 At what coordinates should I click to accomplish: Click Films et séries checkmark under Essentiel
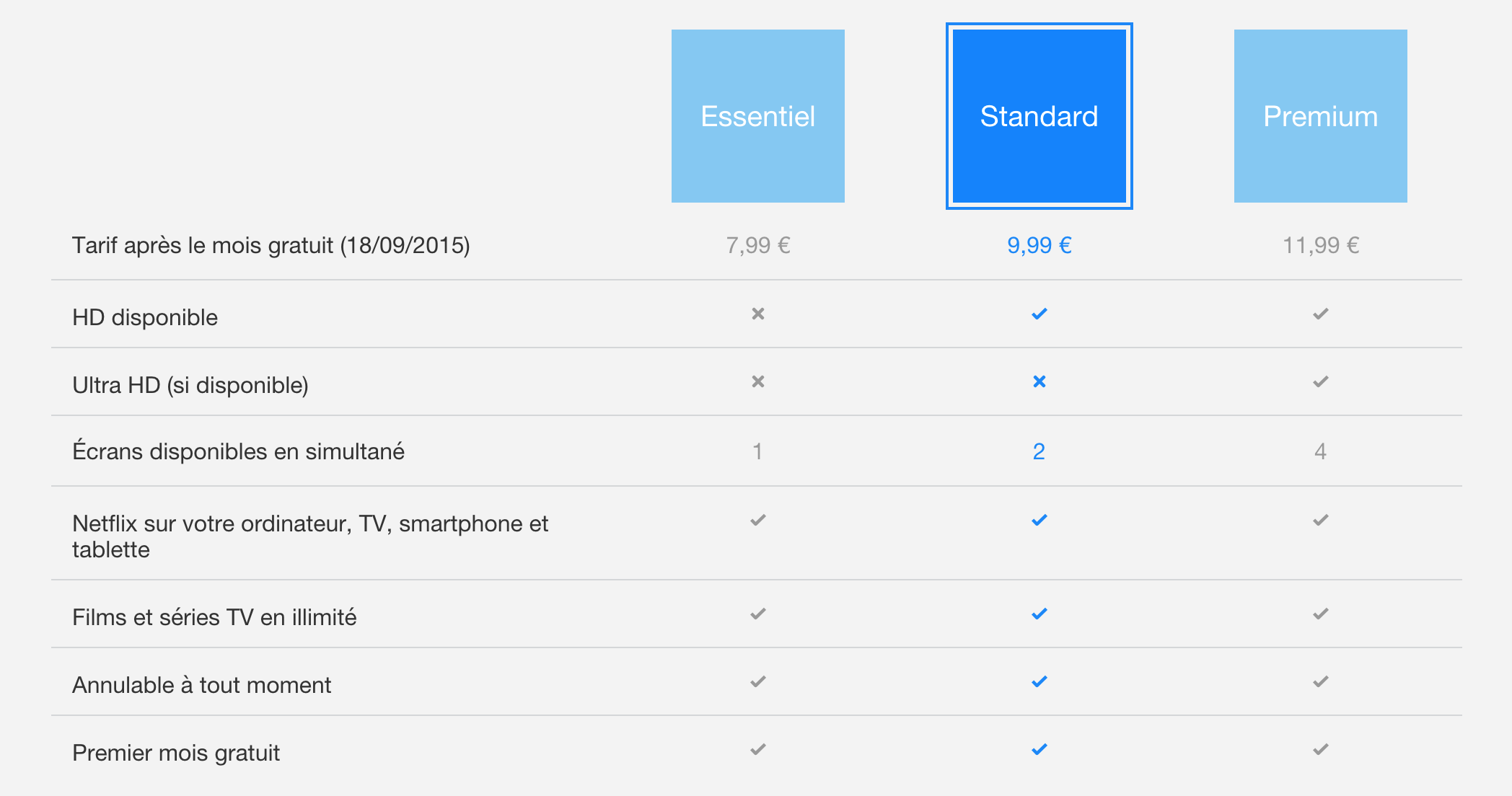click(x=757, y=614)
